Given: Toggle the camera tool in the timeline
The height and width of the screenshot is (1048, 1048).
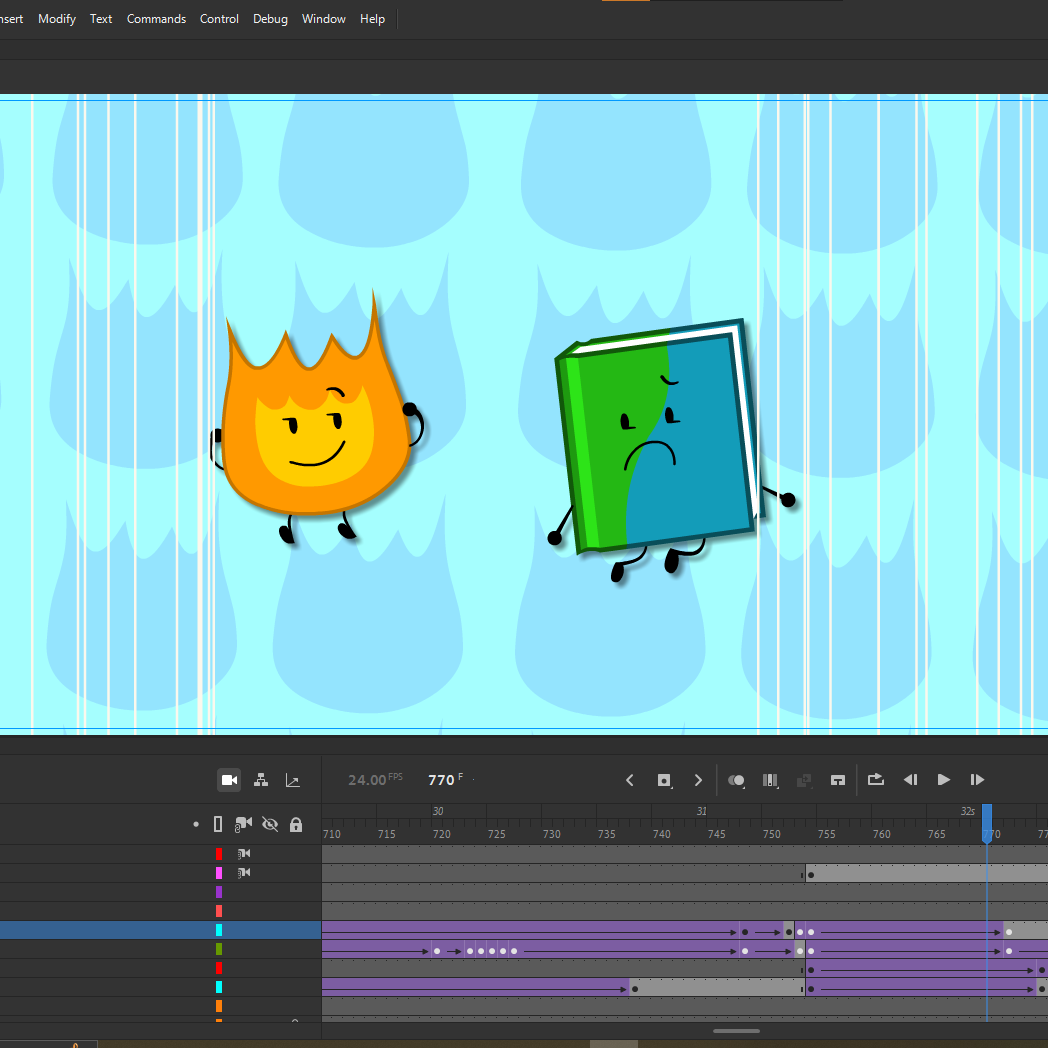Looking at the screenshot, I should pos(229,780).
